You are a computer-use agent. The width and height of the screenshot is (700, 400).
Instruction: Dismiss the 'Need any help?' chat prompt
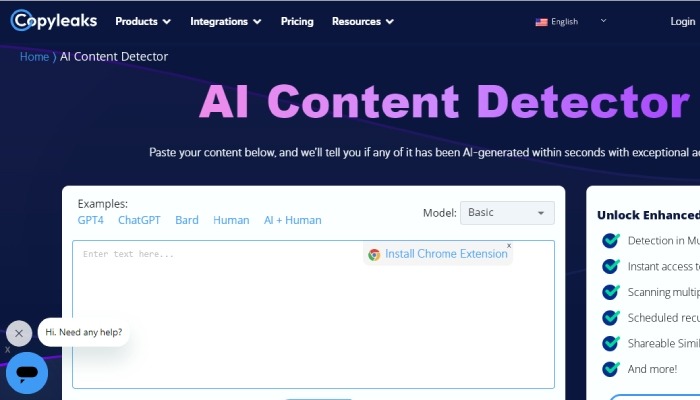[x=19, y=333]
